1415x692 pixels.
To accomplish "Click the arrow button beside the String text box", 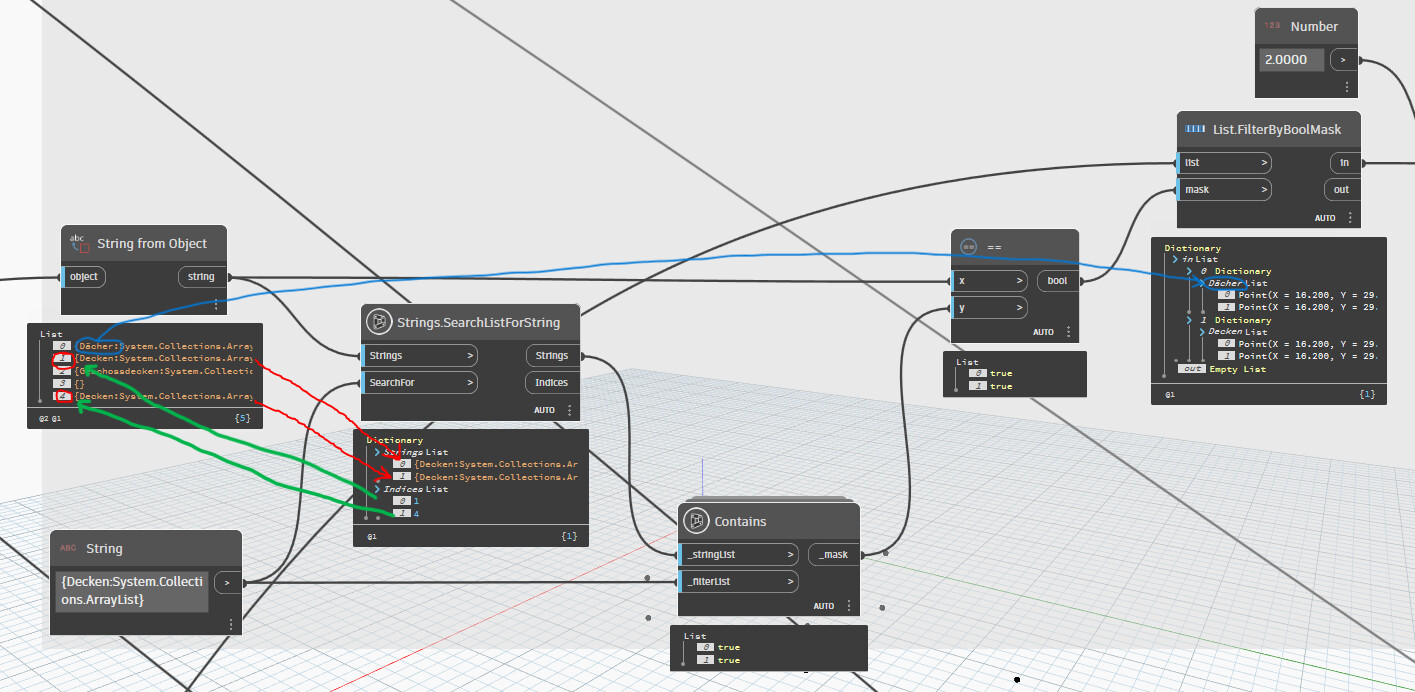I will [227, 582].
